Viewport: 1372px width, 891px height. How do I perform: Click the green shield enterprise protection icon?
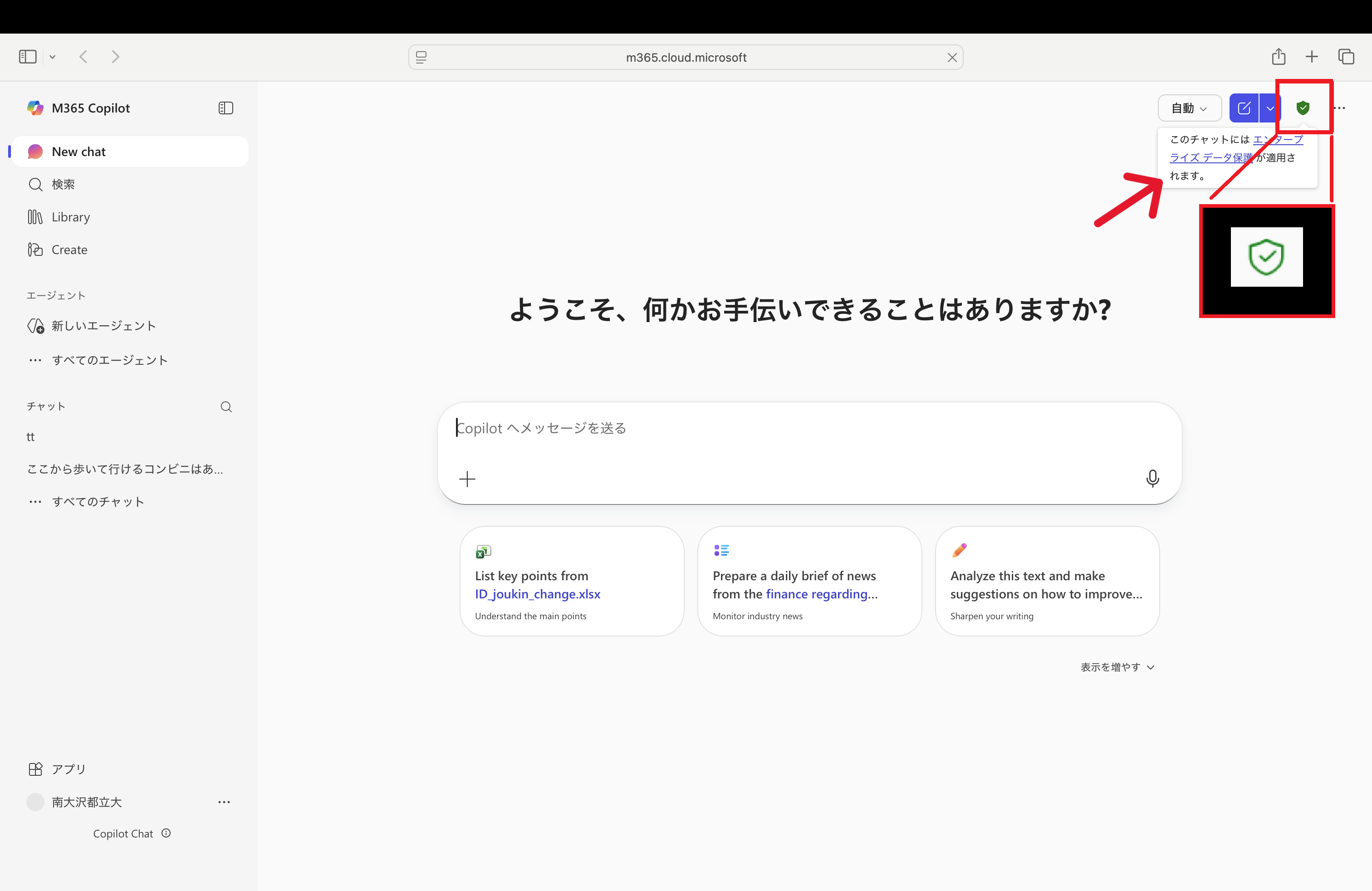coord(1302,108)
